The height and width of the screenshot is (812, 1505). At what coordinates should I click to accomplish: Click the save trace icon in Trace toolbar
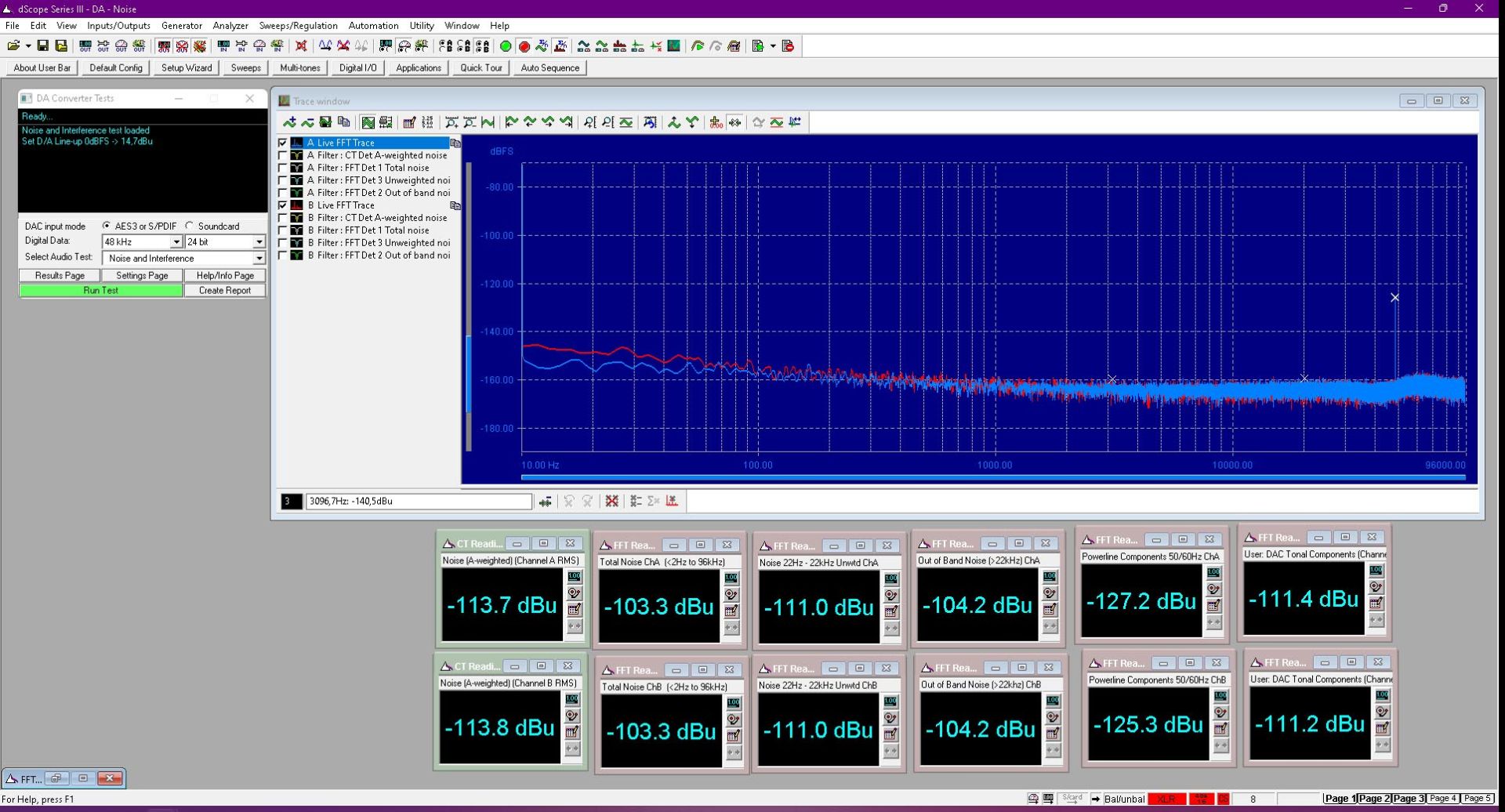coord(325,122)
